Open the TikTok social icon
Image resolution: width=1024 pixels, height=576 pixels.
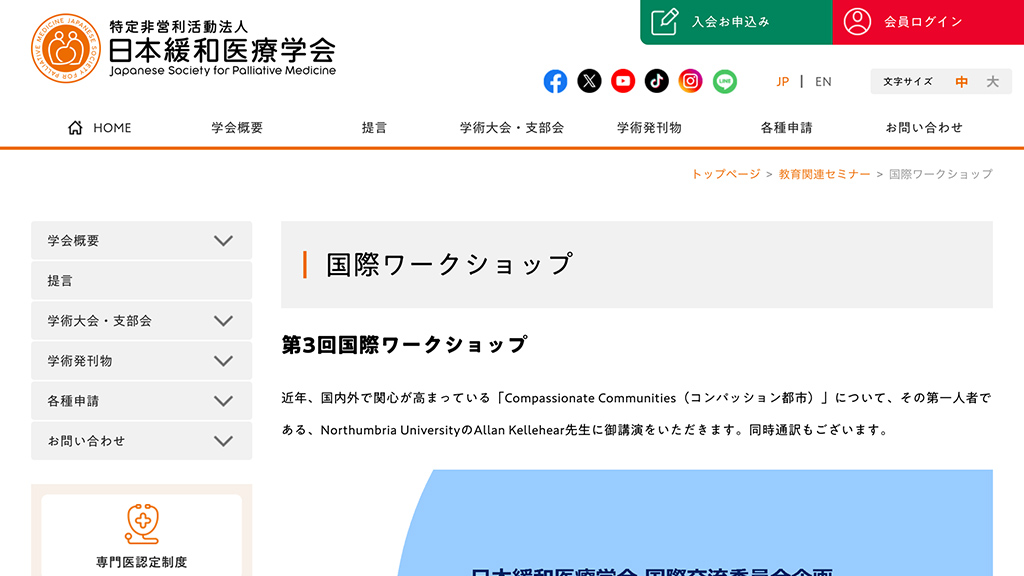point(656,82)
